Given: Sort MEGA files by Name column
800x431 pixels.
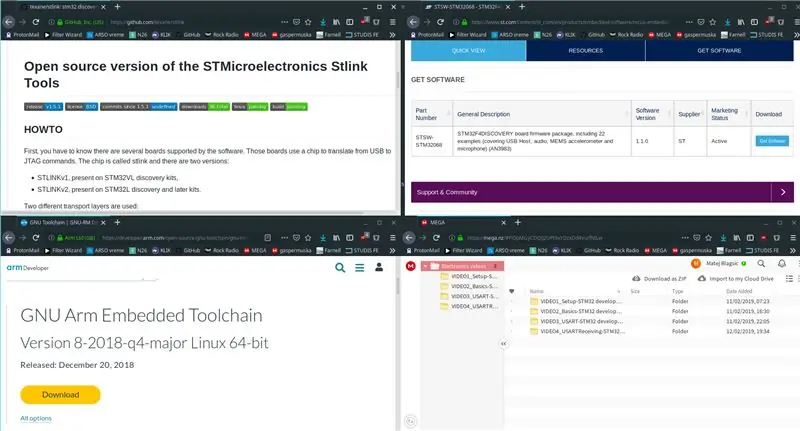Looking at the screenshot, I should point(536,291).
